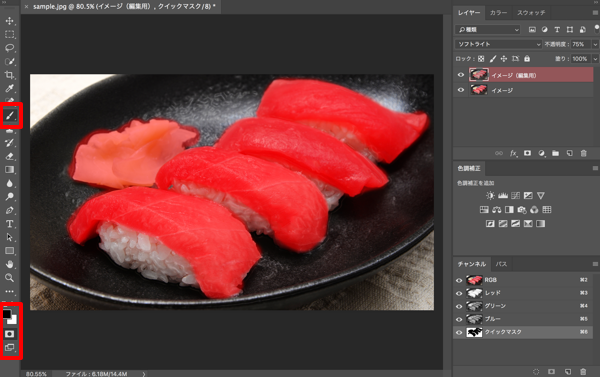The image size is (600, 377).
Task: Select the Gradient tool
Action: pos(10,170)
